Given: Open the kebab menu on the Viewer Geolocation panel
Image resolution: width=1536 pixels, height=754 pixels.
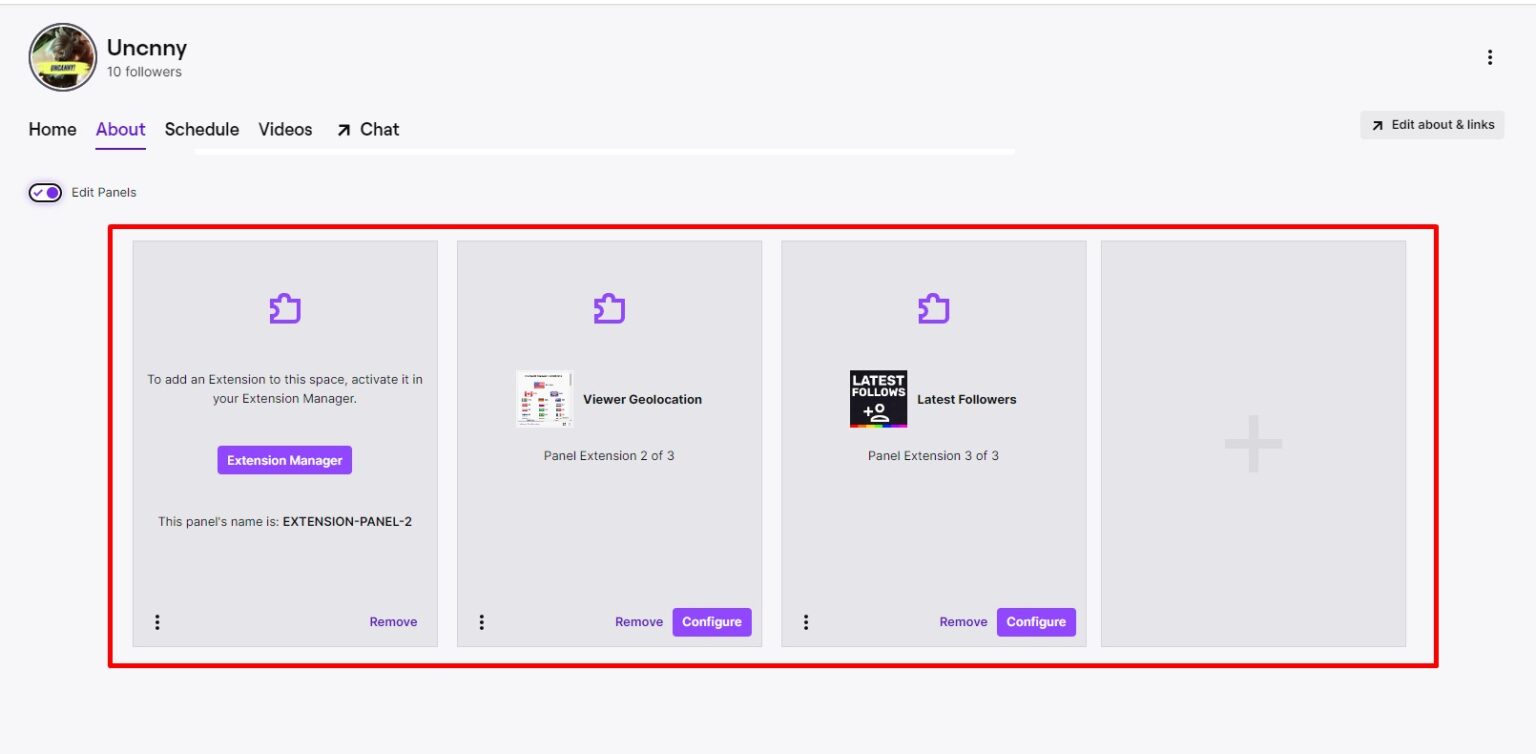Looking at the screenshot, I should pyautogui.click(x=481, y=621).
